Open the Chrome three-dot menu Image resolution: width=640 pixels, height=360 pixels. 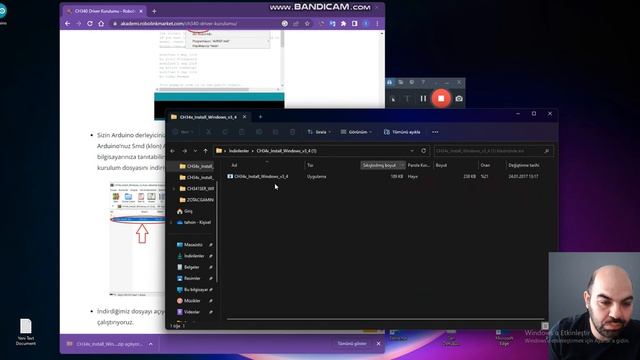(377, 24)
